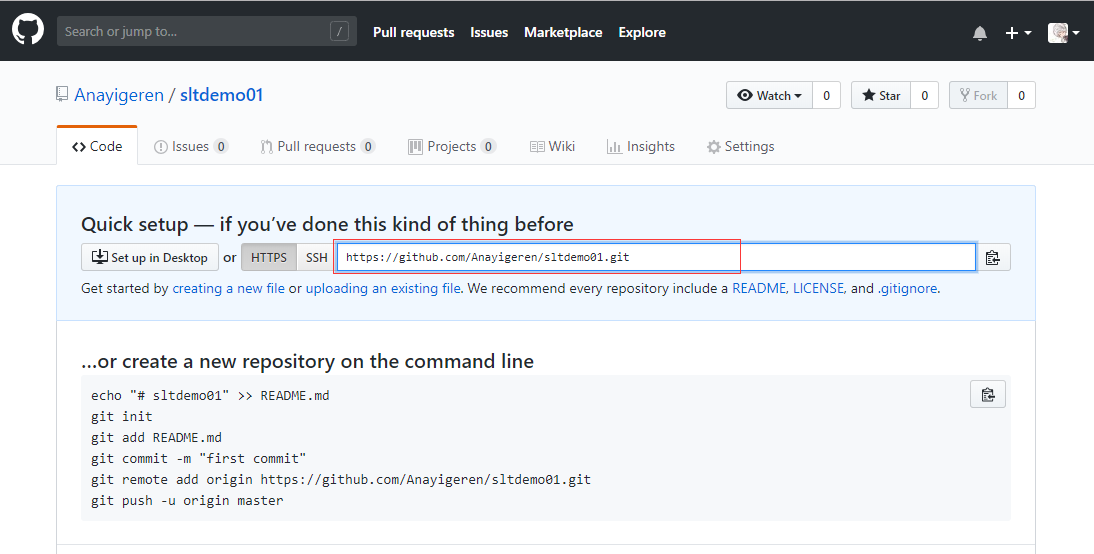
Task: Click the stargazers count next to Star
Action: tap(924, 96)
